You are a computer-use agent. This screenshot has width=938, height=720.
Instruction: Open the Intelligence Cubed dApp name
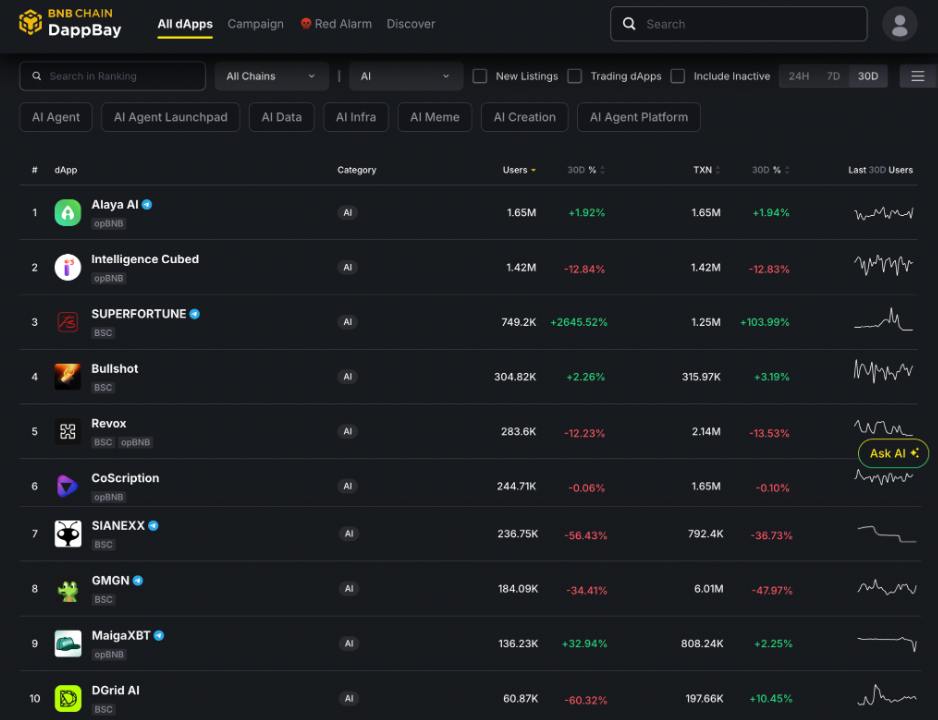click(145, 259)
